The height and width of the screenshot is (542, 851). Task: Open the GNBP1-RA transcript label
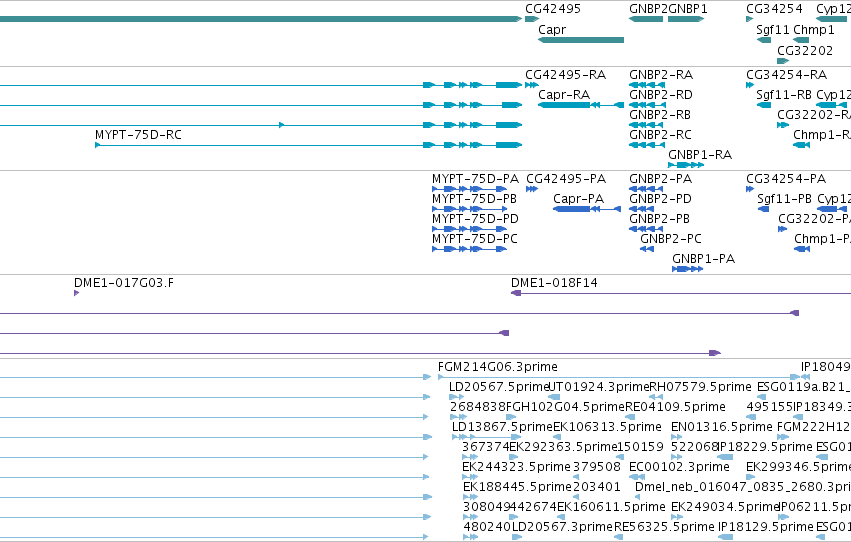[700, 155]
